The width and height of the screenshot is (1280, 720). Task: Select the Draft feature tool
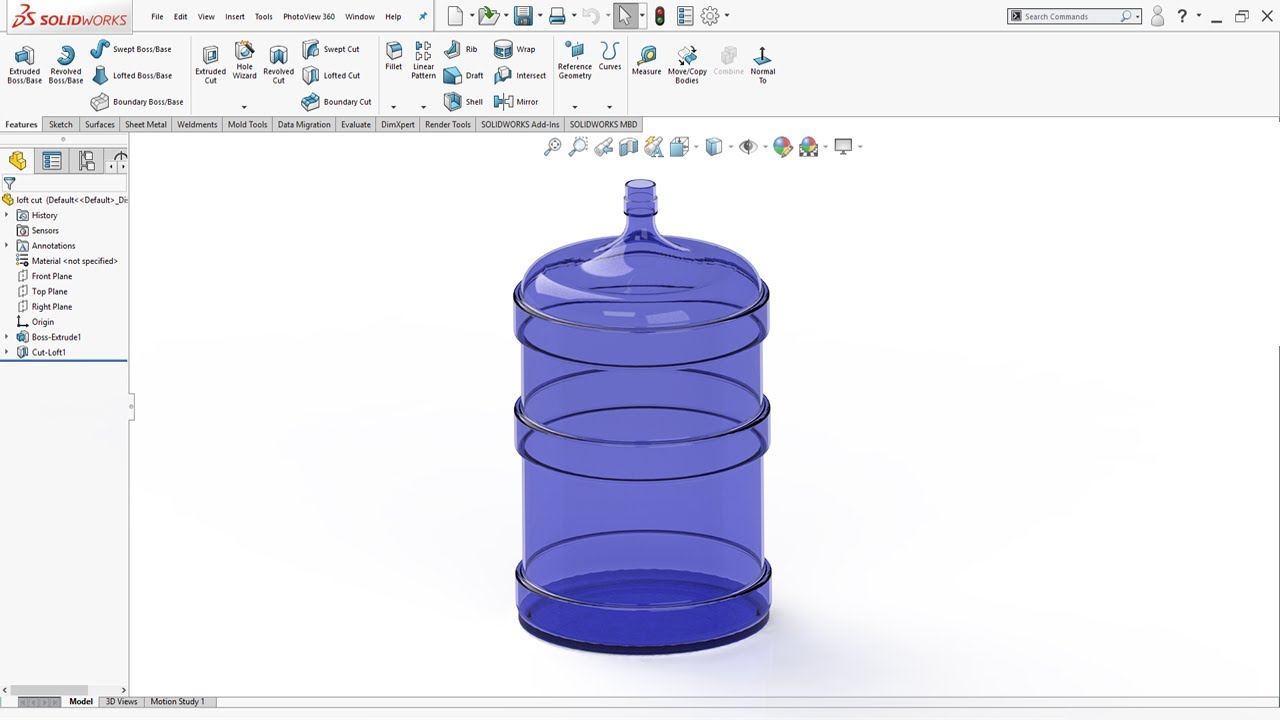point(464,75)
